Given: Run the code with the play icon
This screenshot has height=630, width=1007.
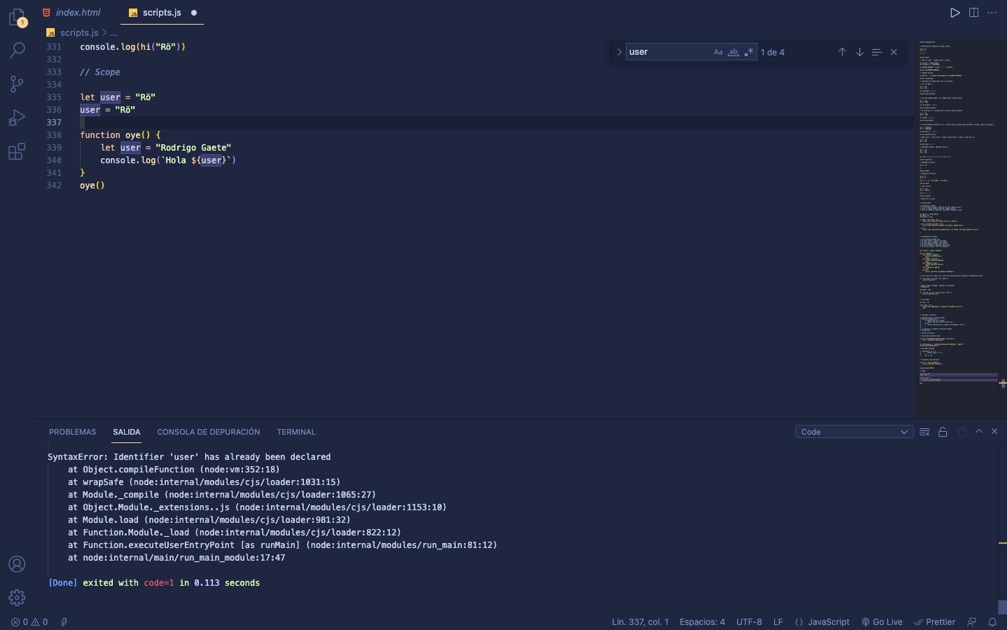Looking at the screenshot, I should click(x=954, y=13).
